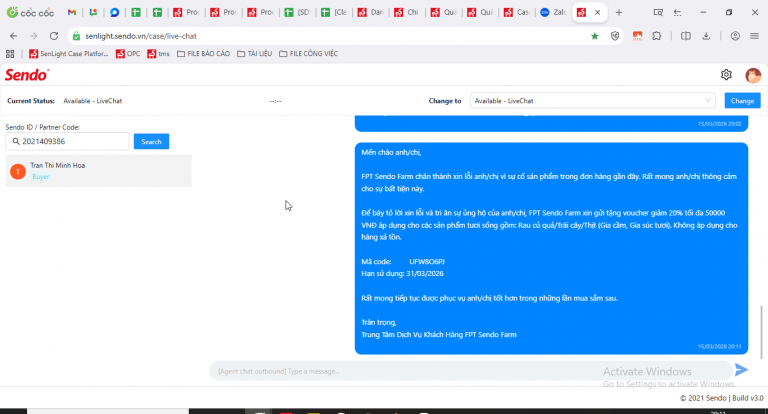The image size is (768, 414).
Task: Click the Sendo ID search input field
Action: 68,142
